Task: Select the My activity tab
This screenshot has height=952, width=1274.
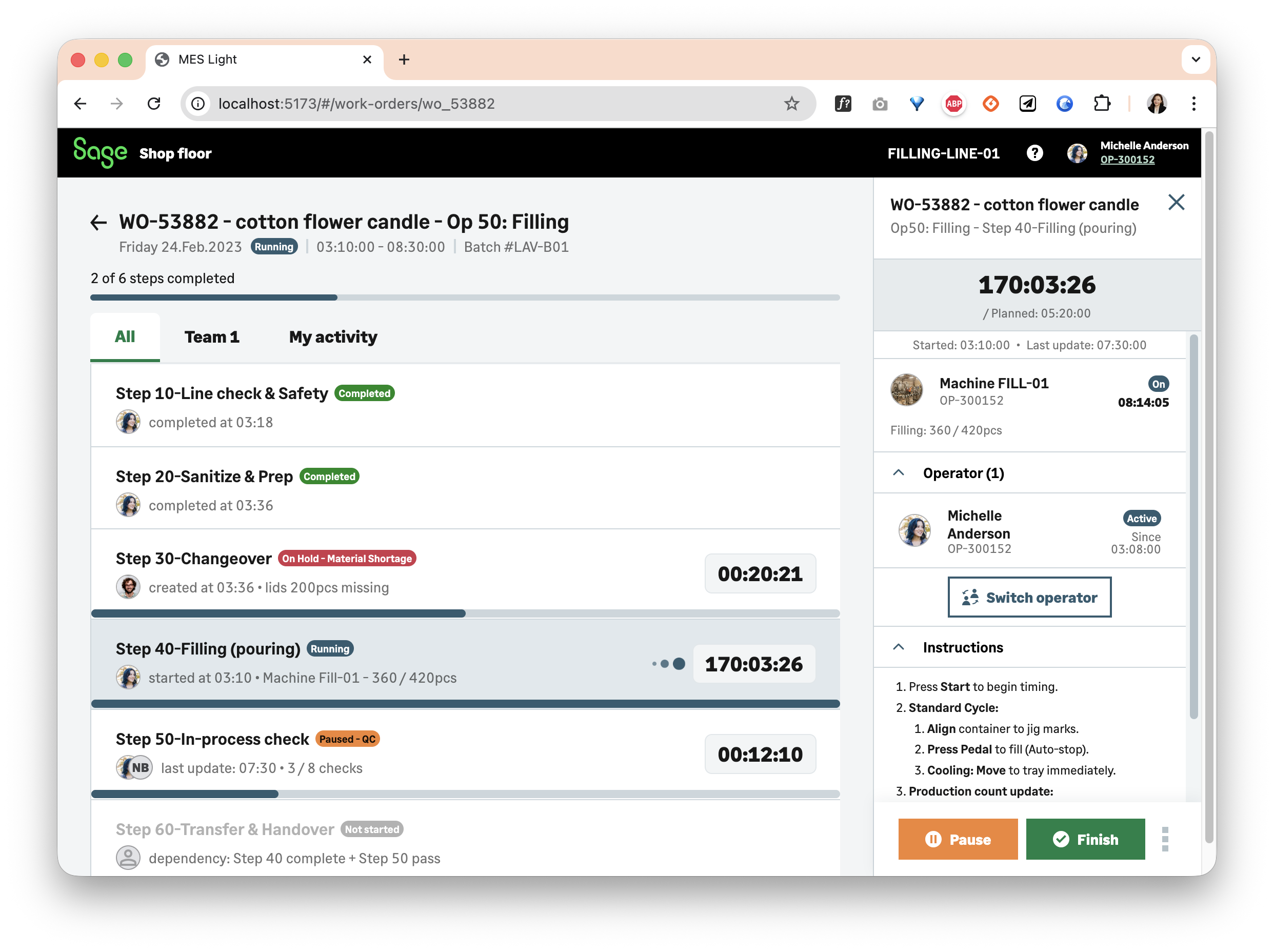Action: click(333, 337)
